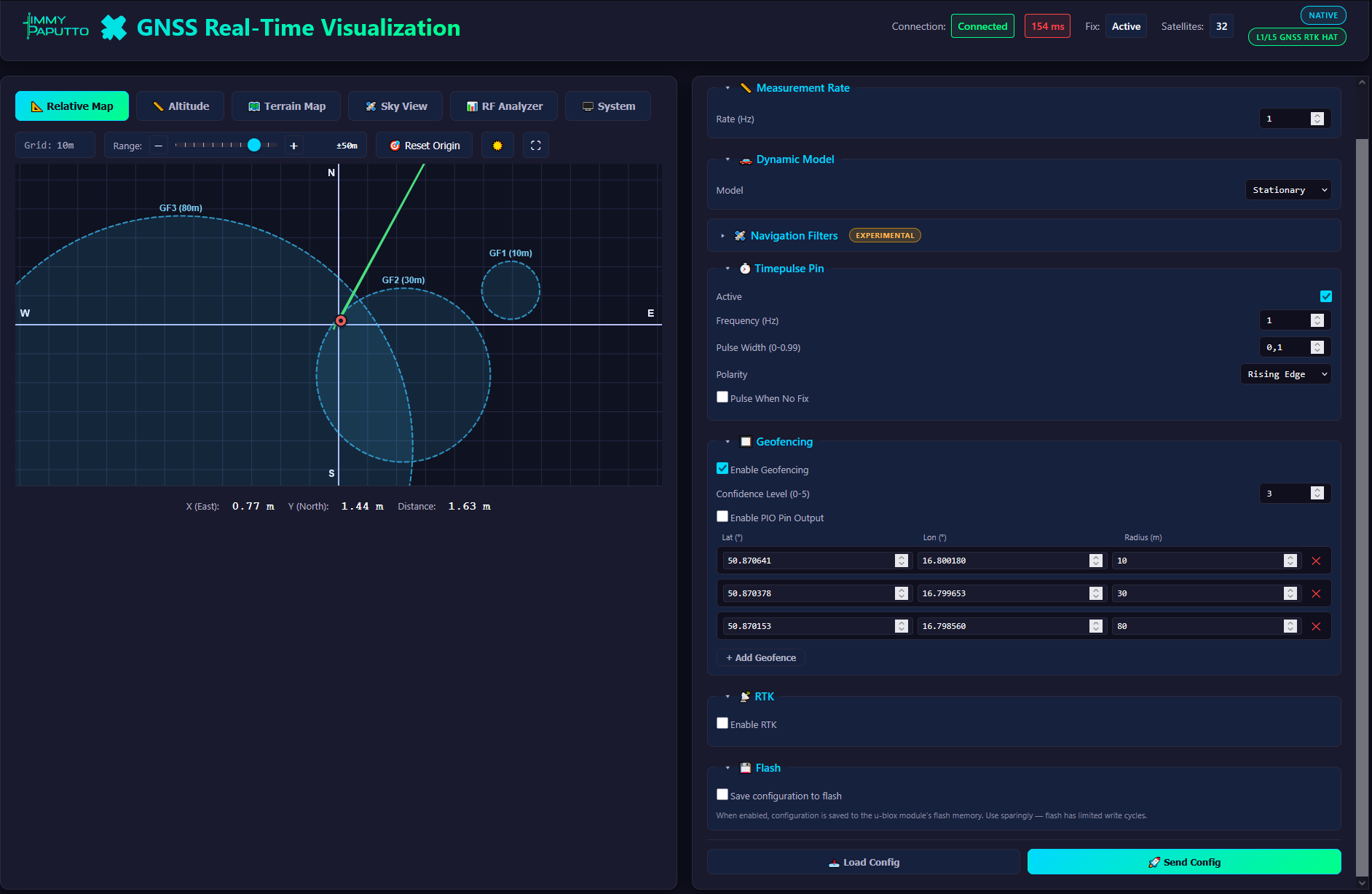This screenshot has height=894, width=1372.
Task: Click the Load Config button
Action: click(864, 862)
